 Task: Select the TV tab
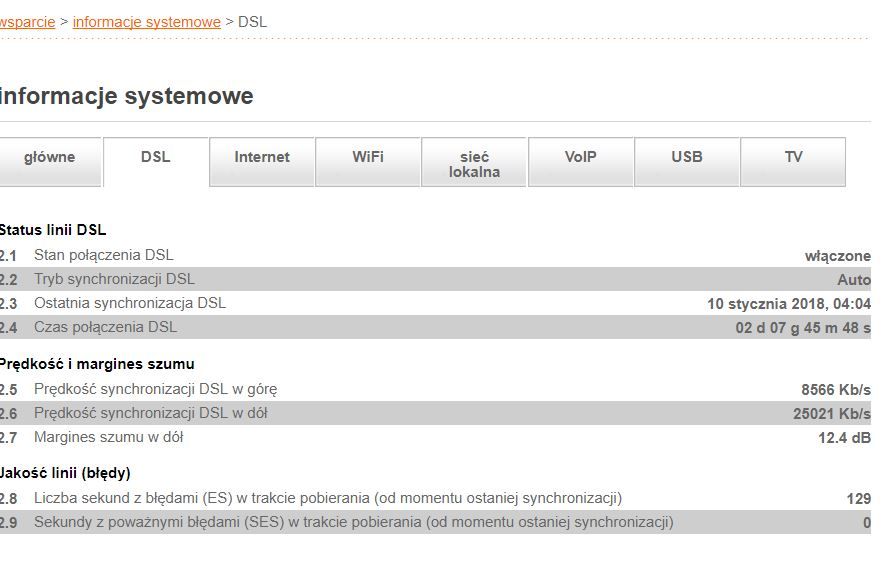coord(793,158)
